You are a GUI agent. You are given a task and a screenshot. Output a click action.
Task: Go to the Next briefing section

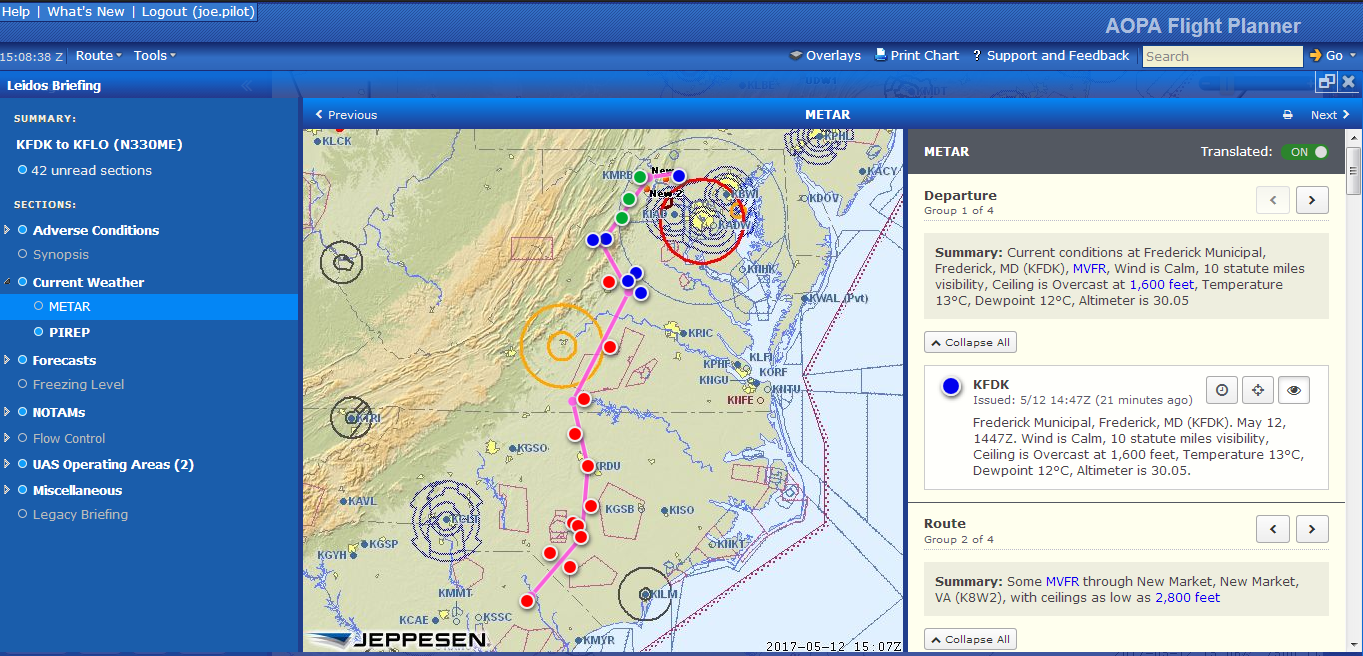[1330, 115]
